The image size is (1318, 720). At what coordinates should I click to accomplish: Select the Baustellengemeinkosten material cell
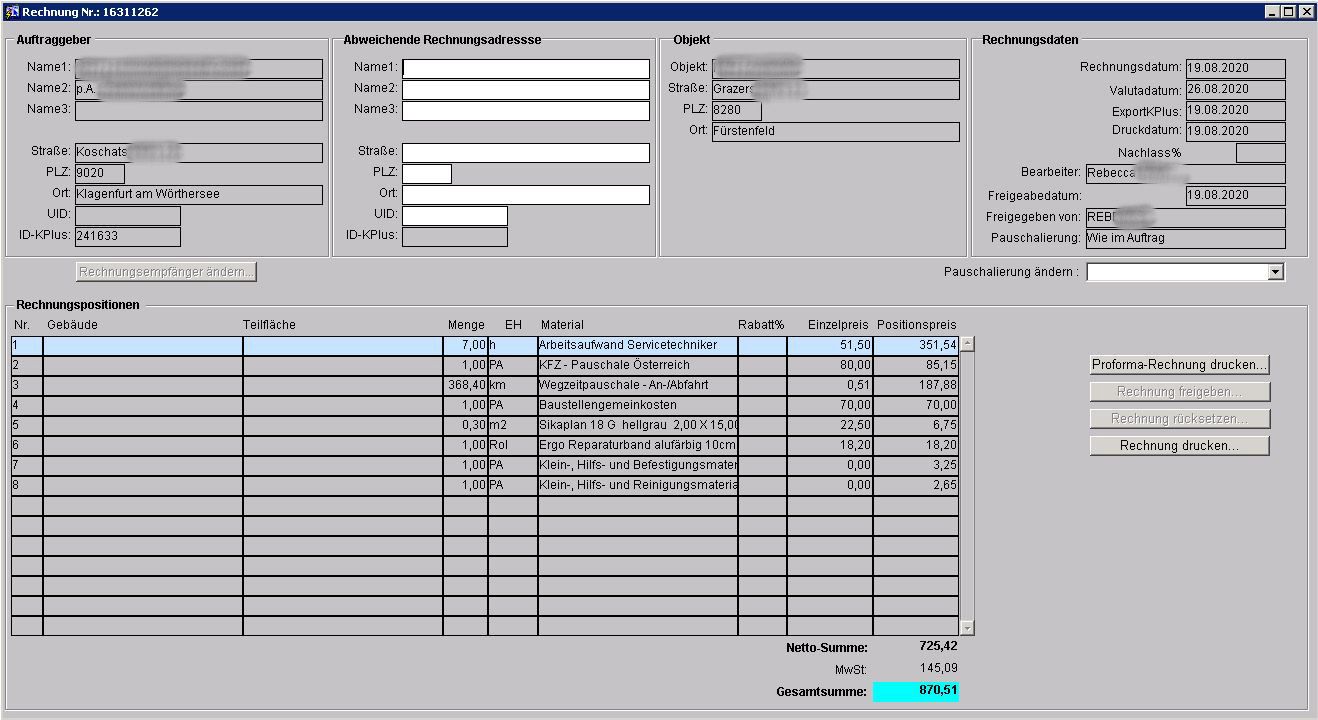637,406
